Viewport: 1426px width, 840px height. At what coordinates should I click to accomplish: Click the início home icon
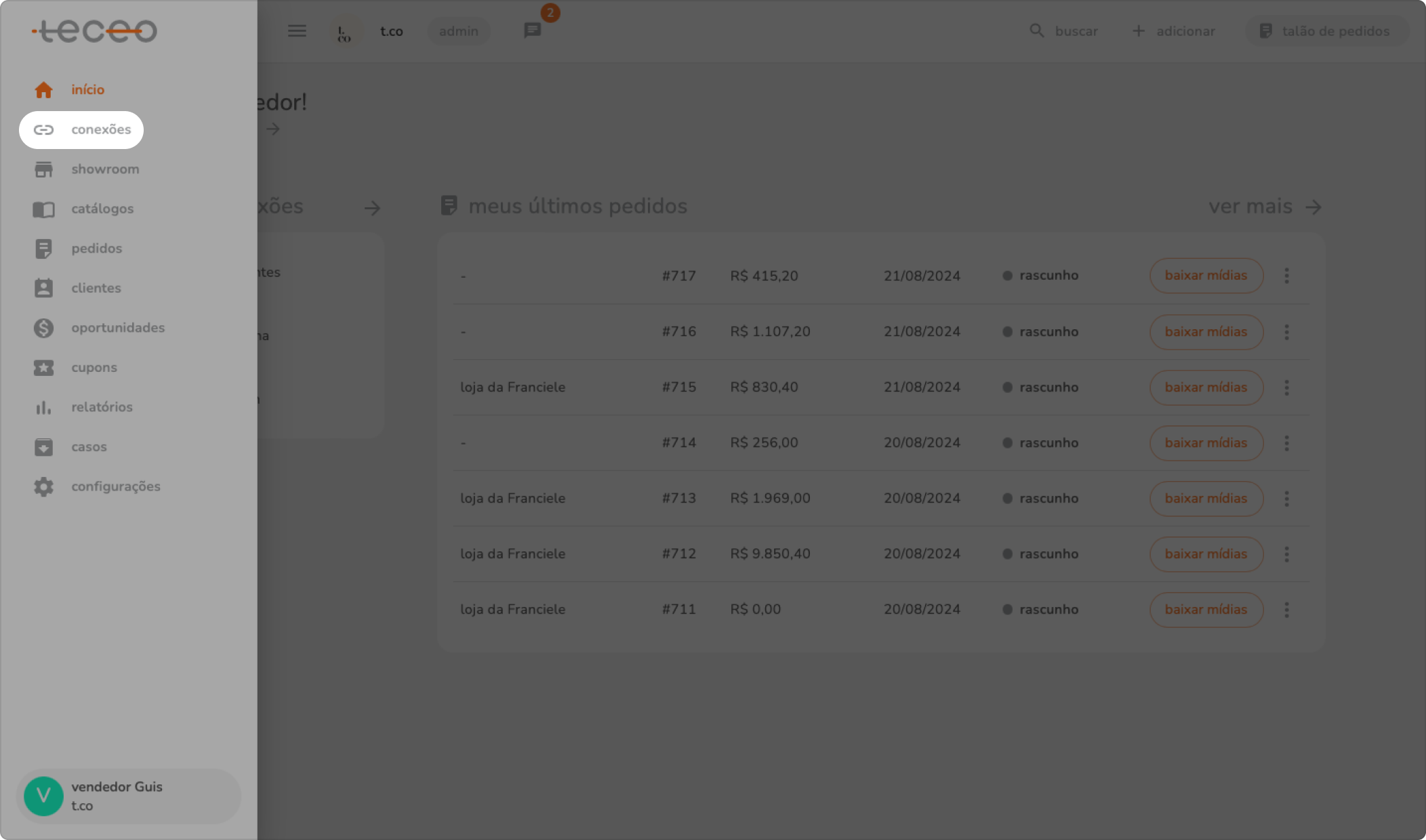point(43,90)
